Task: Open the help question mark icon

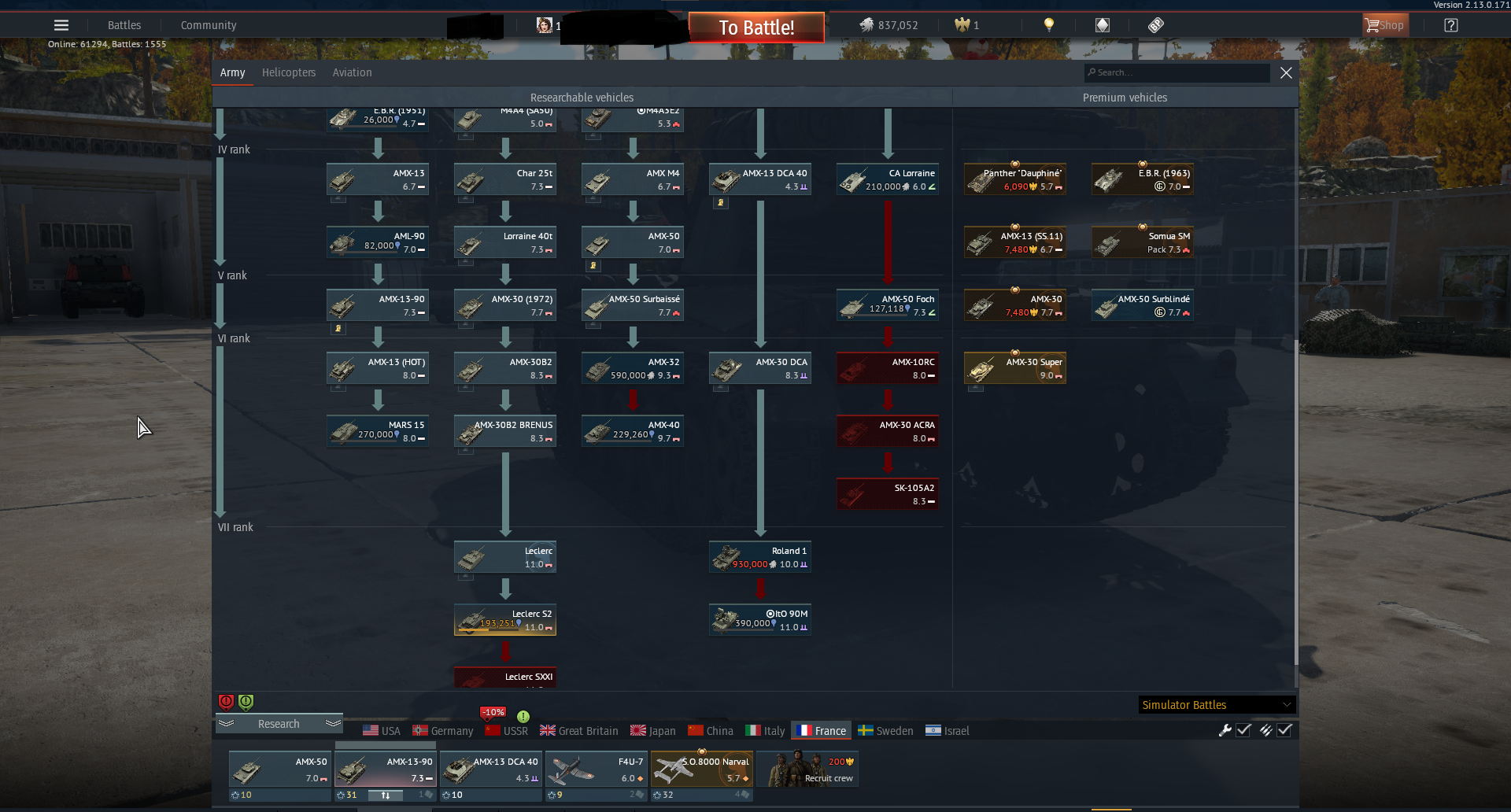Action: tap(1451, 25)
